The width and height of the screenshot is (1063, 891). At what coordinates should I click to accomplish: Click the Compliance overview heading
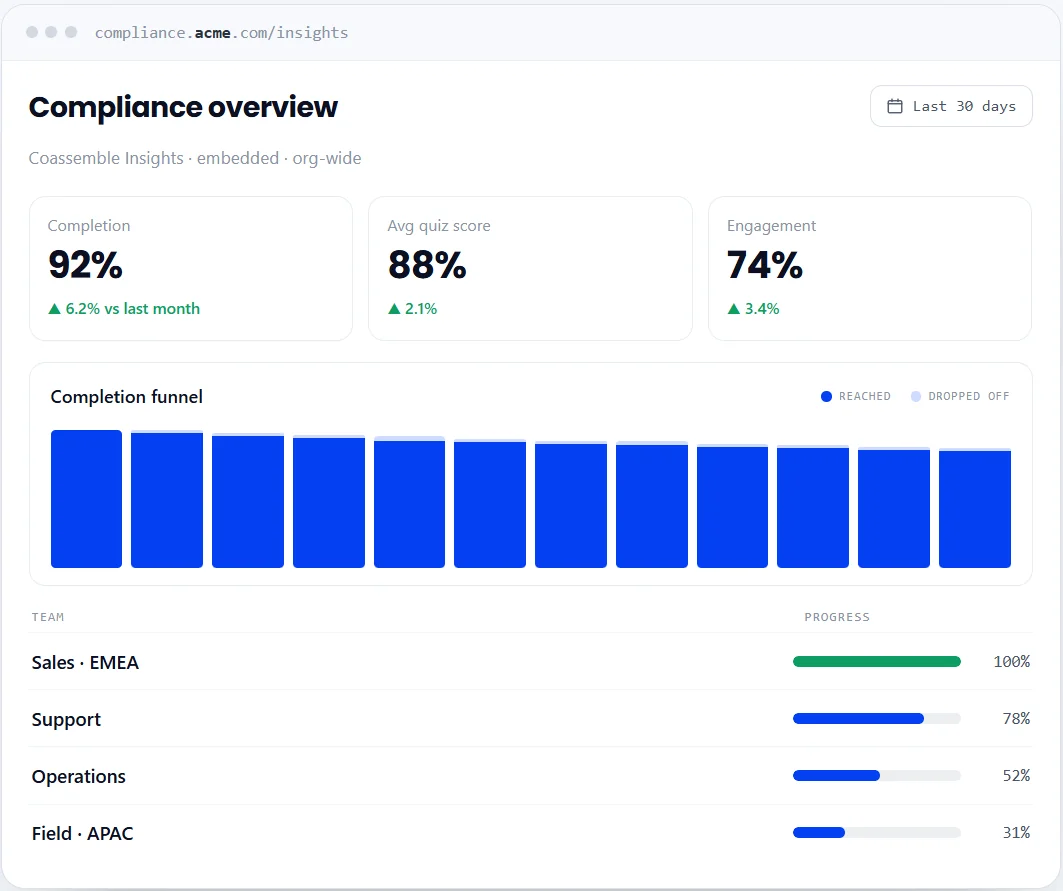click(x=183, y=107)
